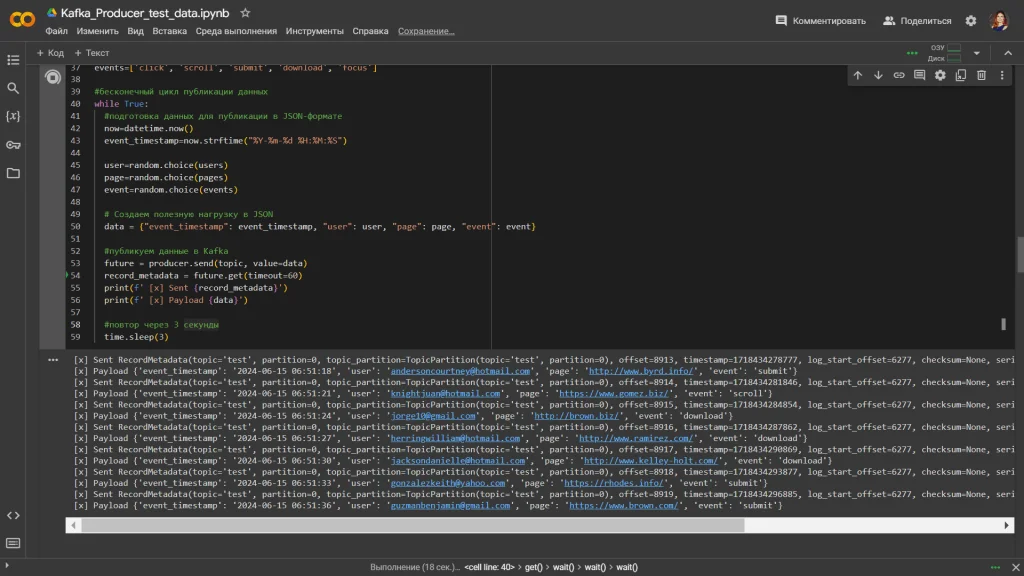The height and width of the screenshot is (576, 1024).
Task: Open the https://www.brown.com/ link
Action: pos(623,505)
